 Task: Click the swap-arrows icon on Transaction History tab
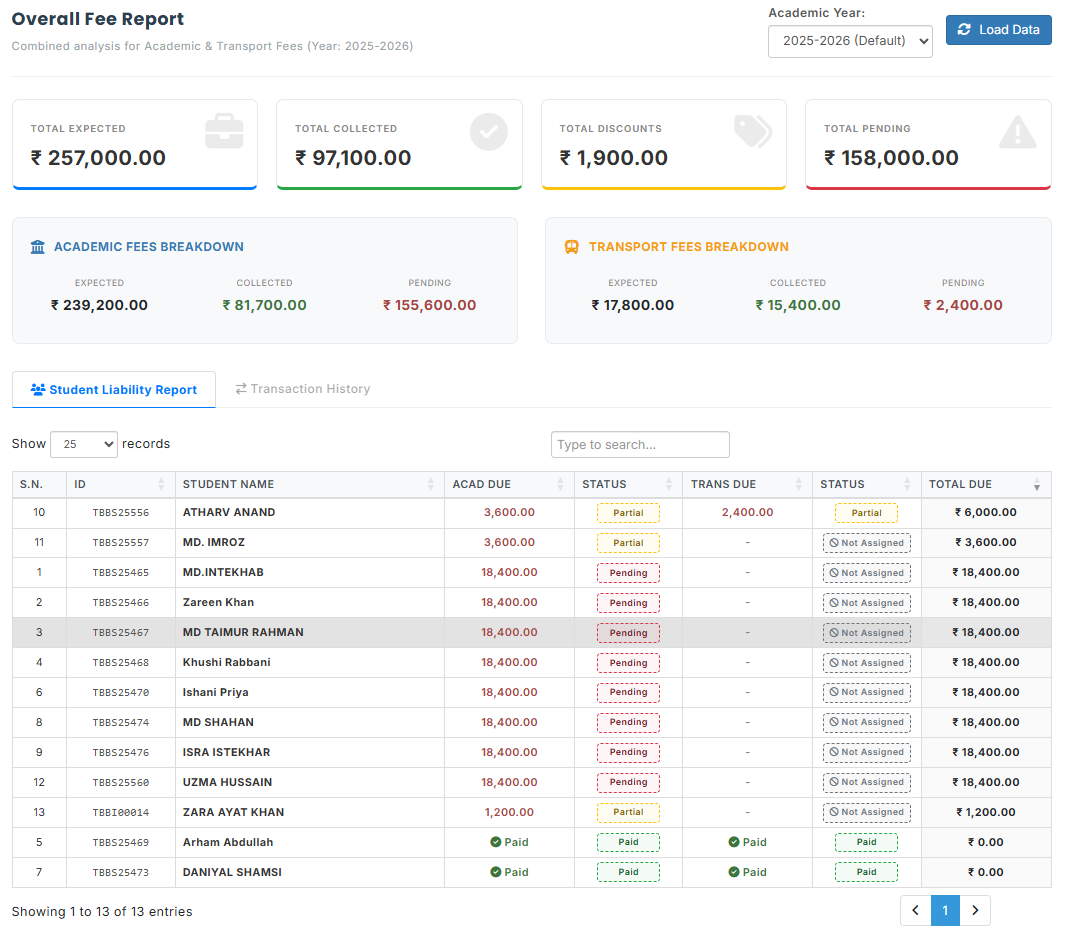(x=240, y=389)
